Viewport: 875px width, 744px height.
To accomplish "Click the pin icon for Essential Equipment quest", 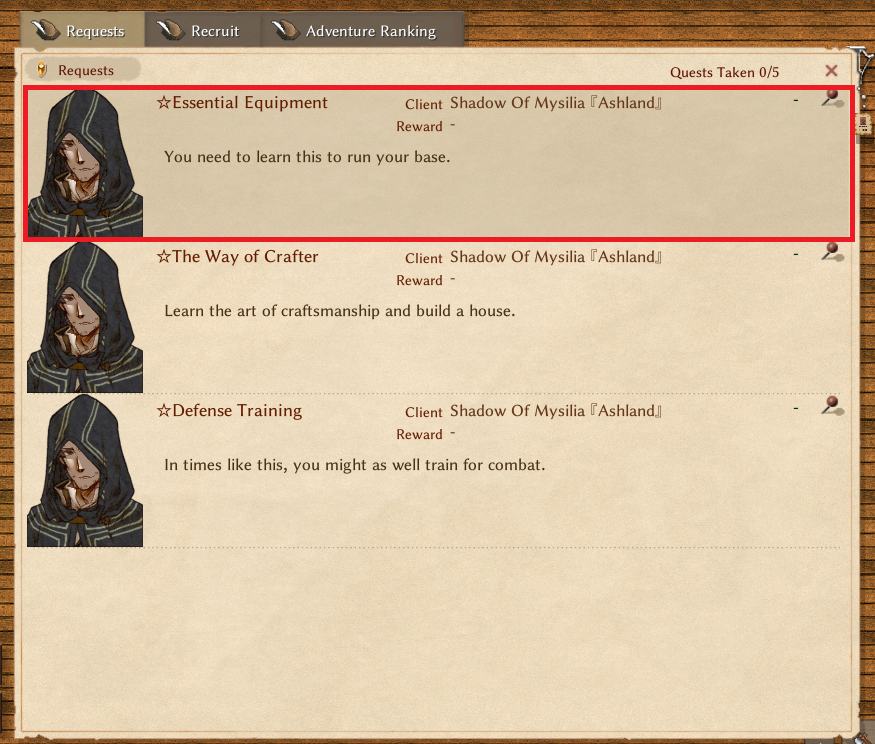I will pos(832,98).
